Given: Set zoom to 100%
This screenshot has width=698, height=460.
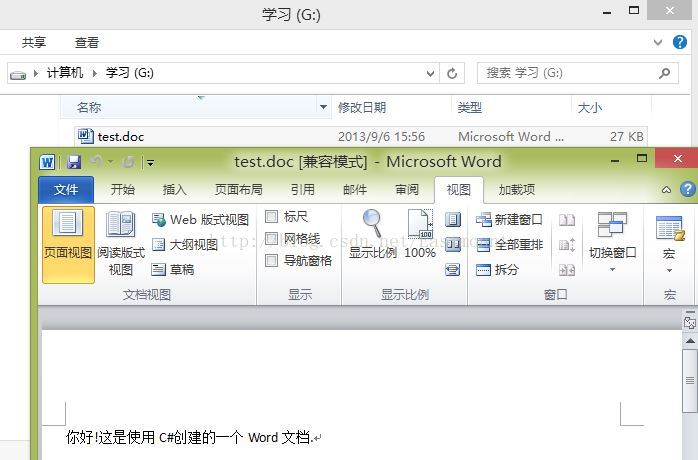Looking at the screenshot, I should (x=420, y=236).
